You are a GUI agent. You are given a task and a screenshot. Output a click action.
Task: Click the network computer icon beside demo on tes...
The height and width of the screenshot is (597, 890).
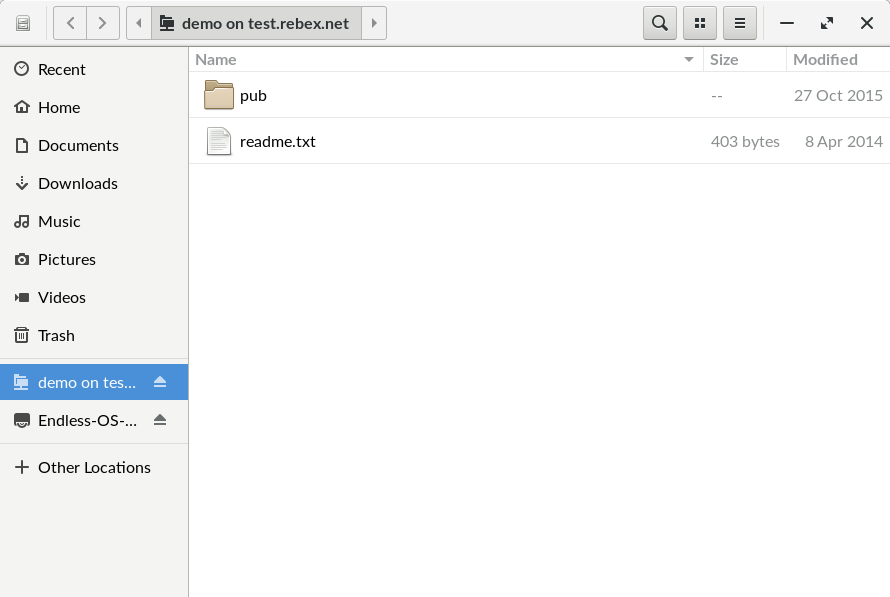tap(22, 382)
